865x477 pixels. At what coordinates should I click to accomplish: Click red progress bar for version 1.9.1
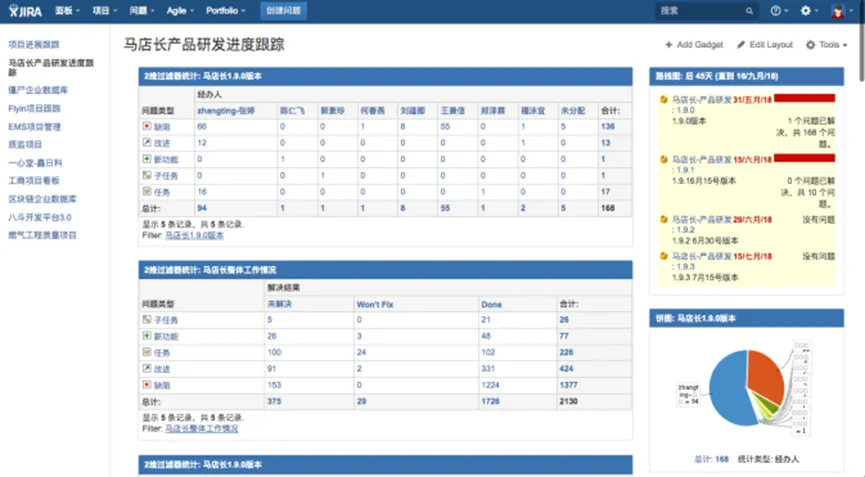coord(804,158)
